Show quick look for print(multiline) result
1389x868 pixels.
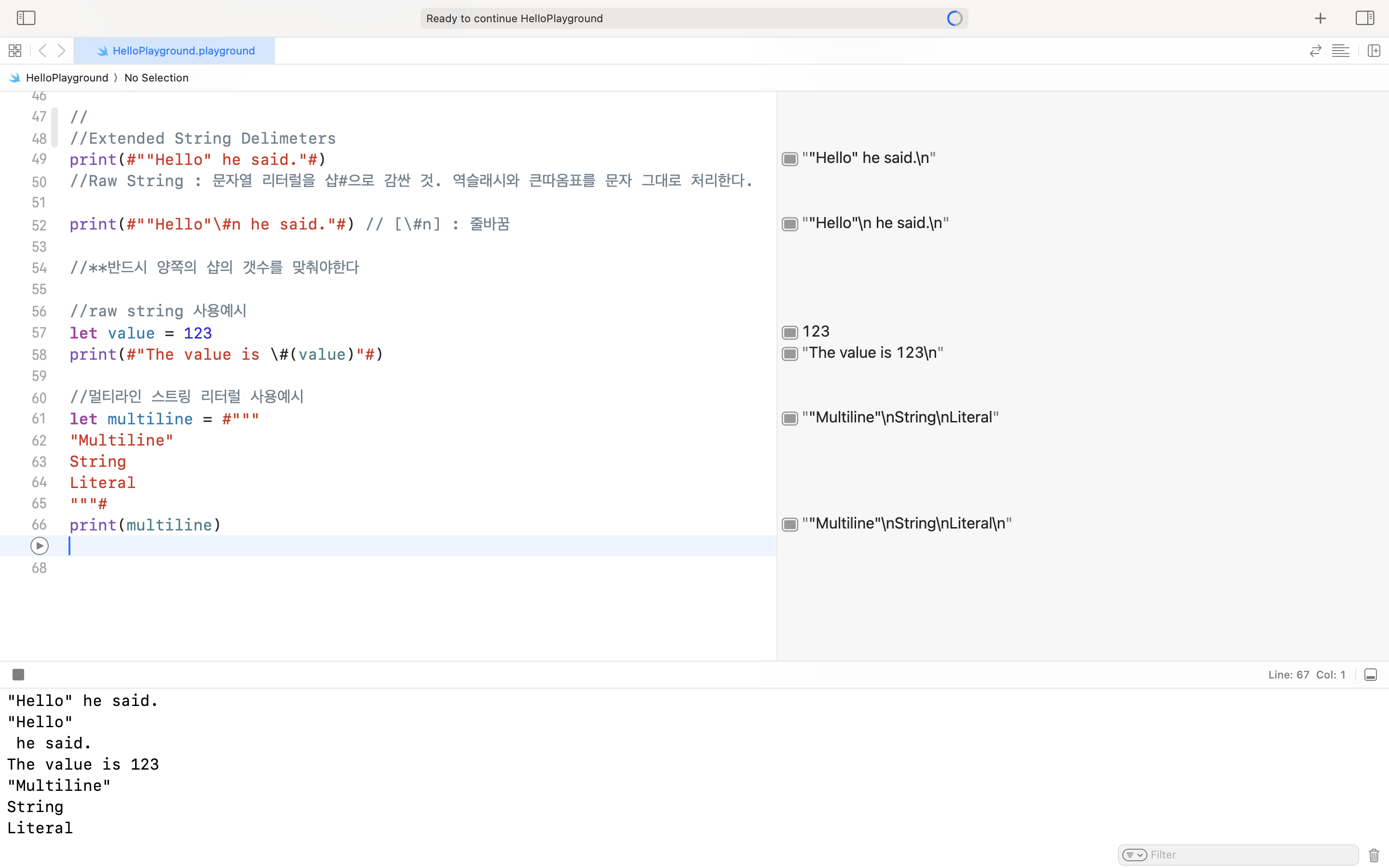coord(790,524)
